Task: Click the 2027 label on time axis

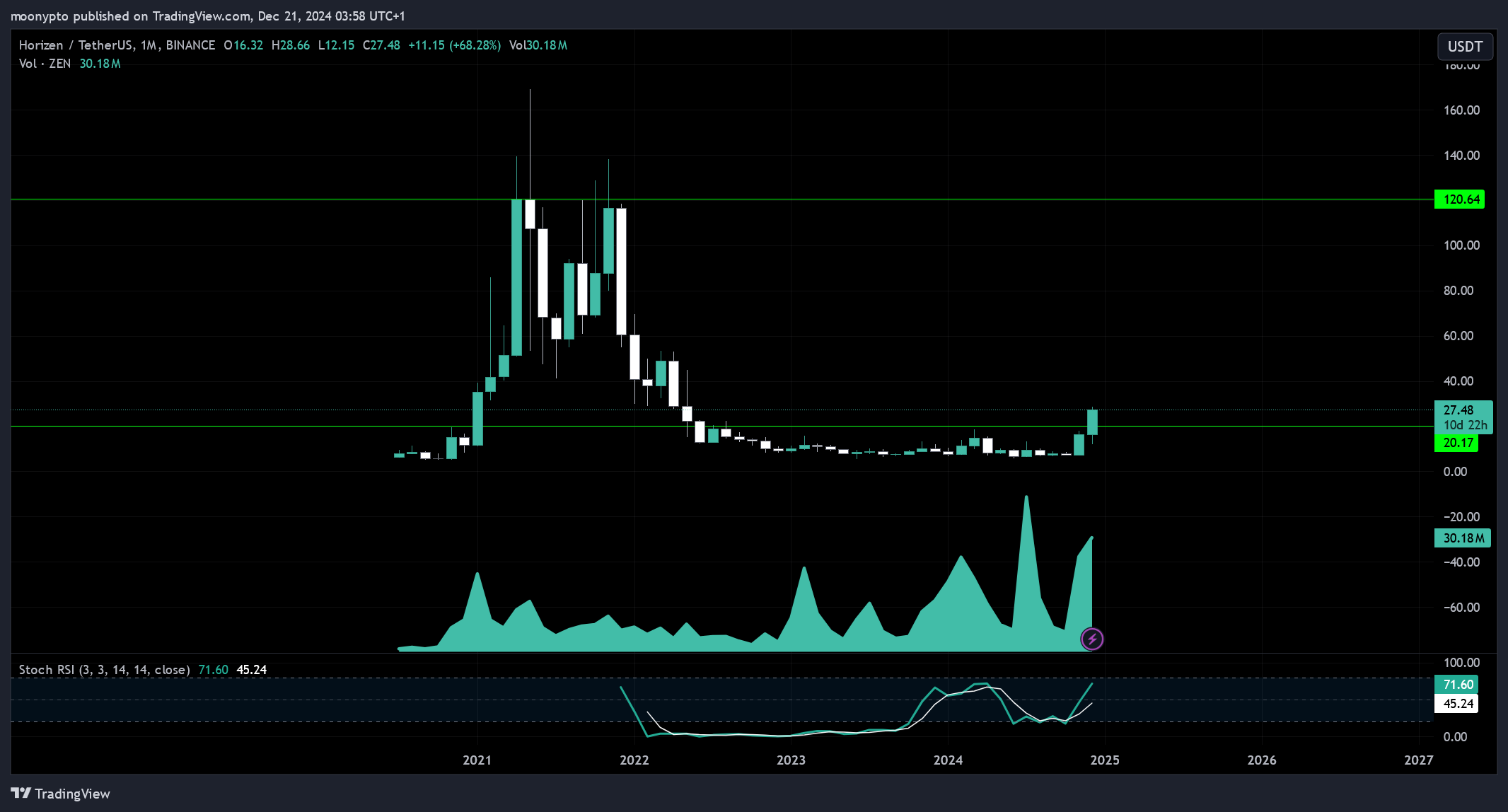Action: tap(1418, 760)
